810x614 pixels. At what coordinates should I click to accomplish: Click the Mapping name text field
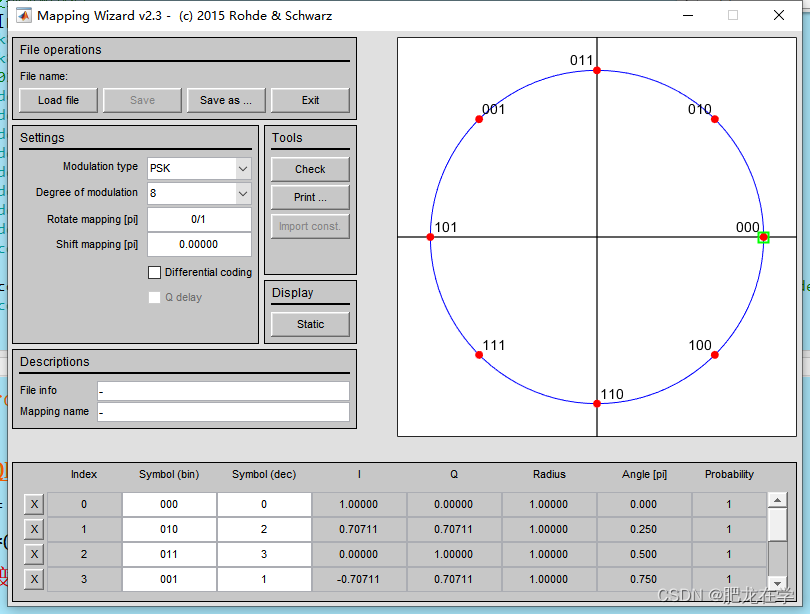point(223,412)
